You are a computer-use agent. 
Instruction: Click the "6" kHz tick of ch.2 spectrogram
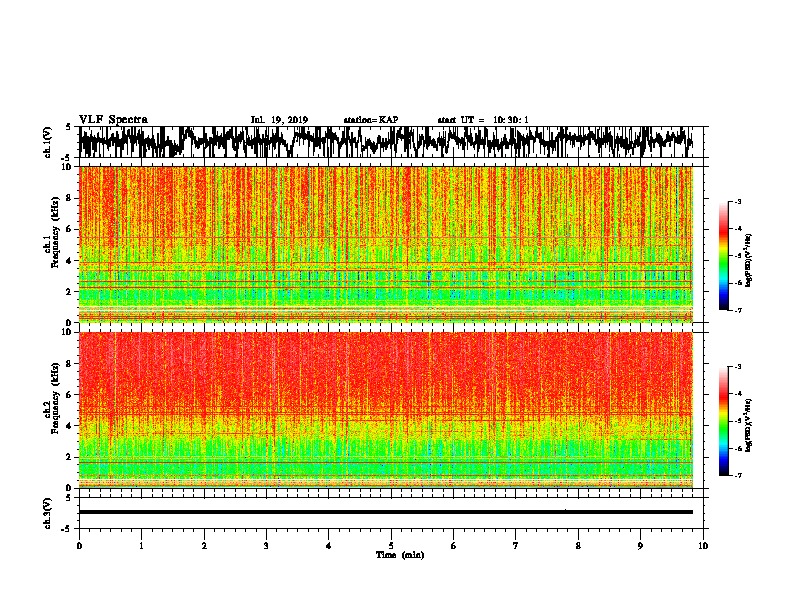tap(69, 395)
